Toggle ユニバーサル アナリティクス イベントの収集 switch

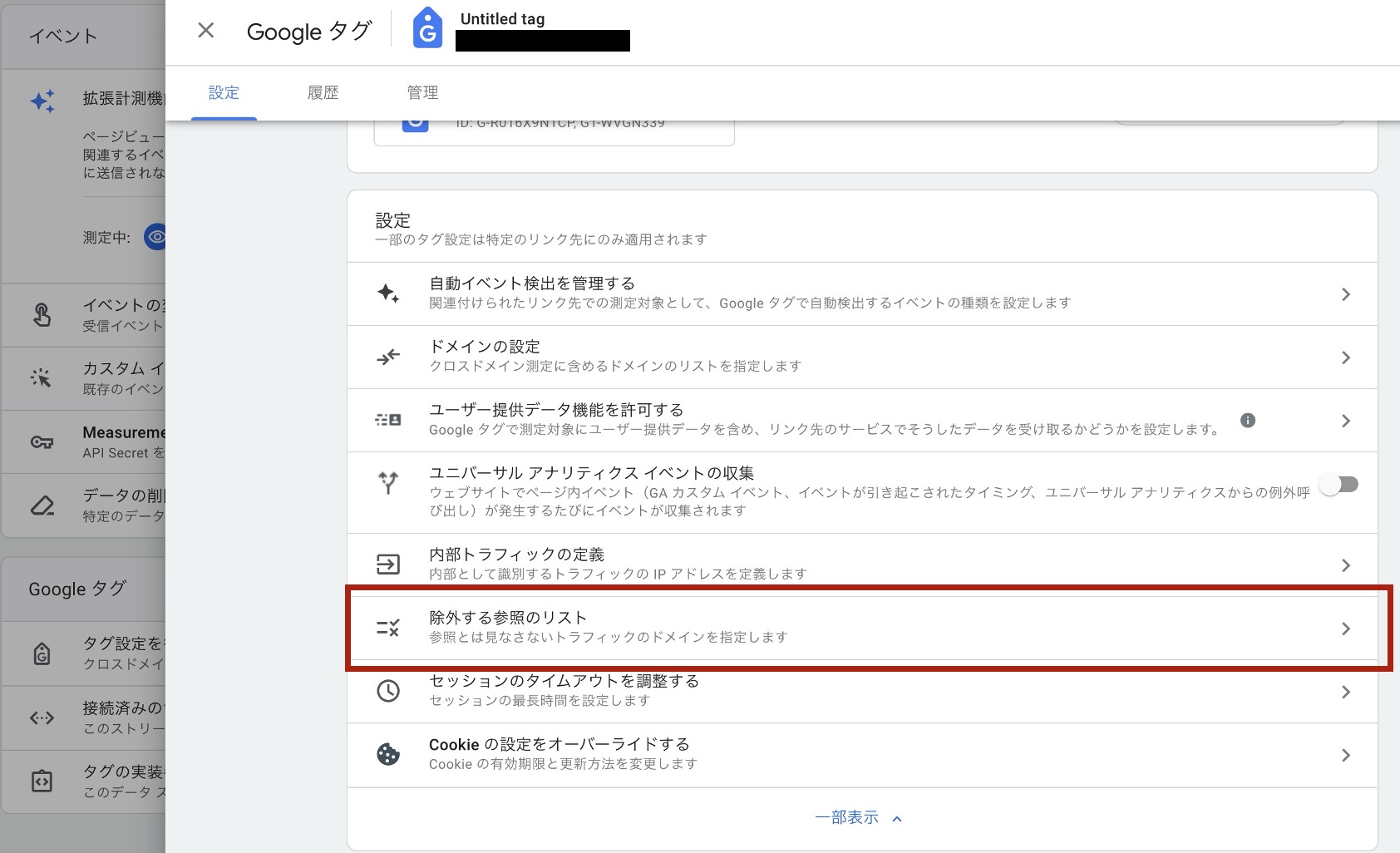[x=1339, y=484]
